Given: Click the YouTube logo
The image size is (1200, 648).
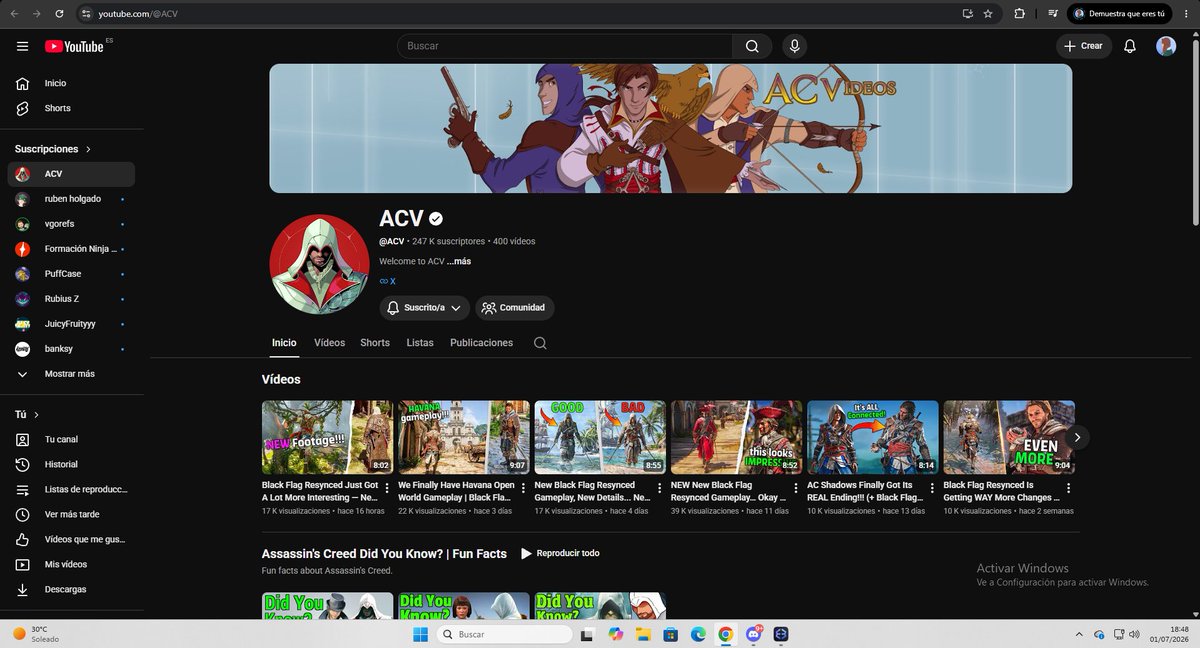Looking at the screenshot, I should coord(75,46).
